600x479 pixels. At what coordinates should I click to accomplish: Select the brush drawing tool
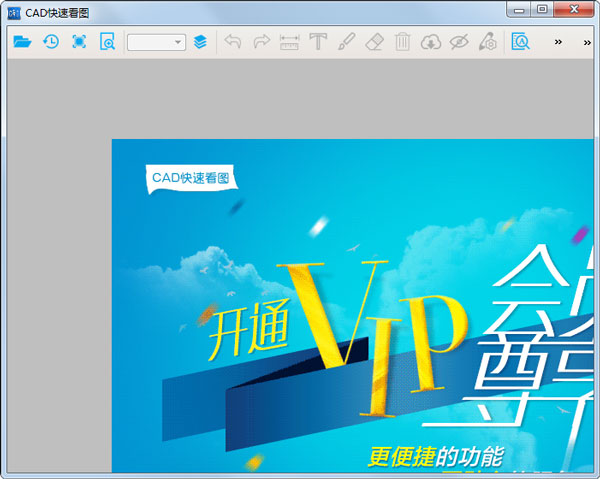[x=346, y=42]
